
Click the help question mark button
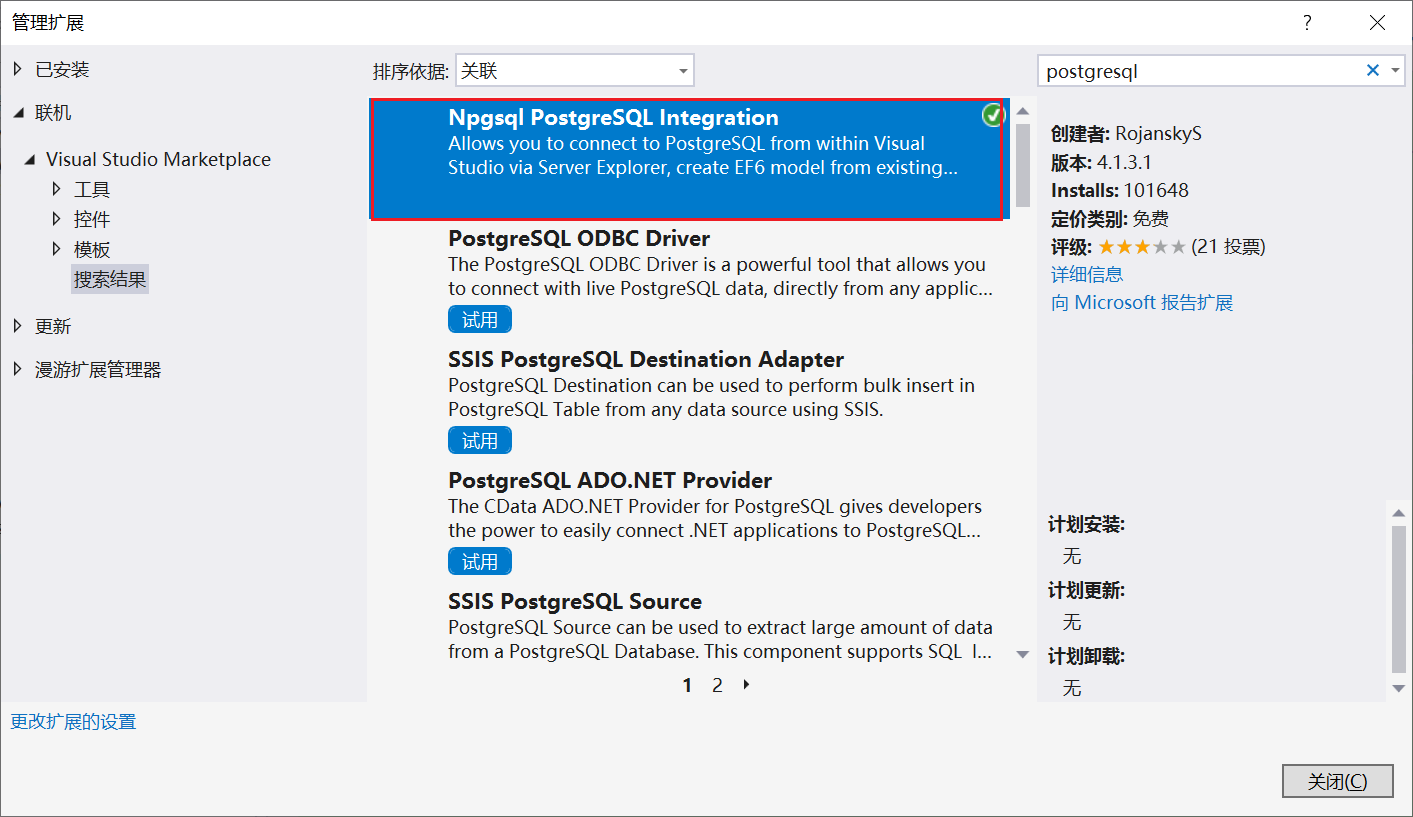(1307, 23)
